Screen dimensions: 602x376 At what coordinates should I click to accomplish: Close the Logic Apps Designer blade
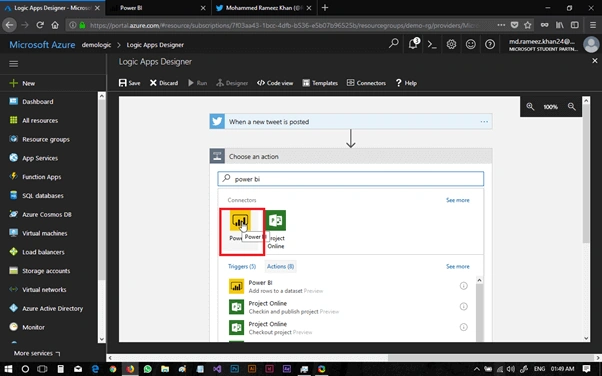595,61
